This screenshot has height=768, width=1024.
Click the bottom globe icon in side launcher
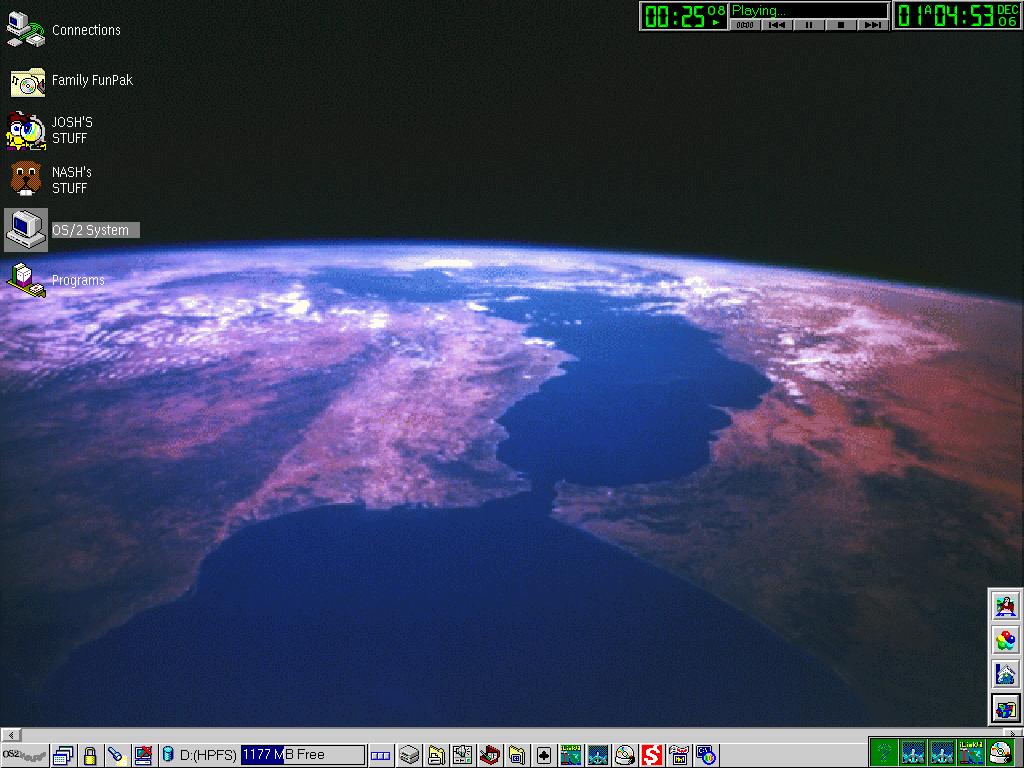pyautogui.click(x=1006, y=708)
